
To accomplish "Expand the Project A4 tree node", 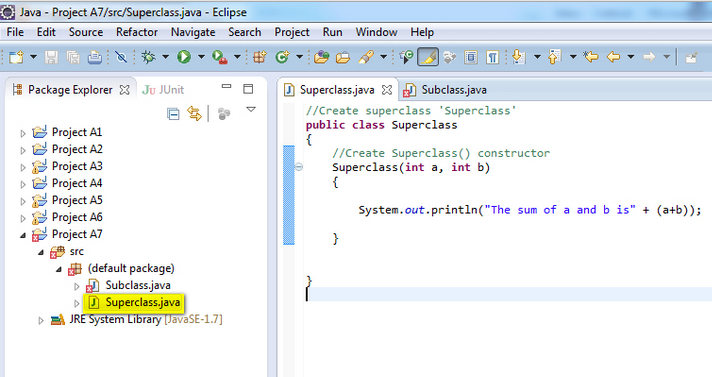I will coord(23,184).
